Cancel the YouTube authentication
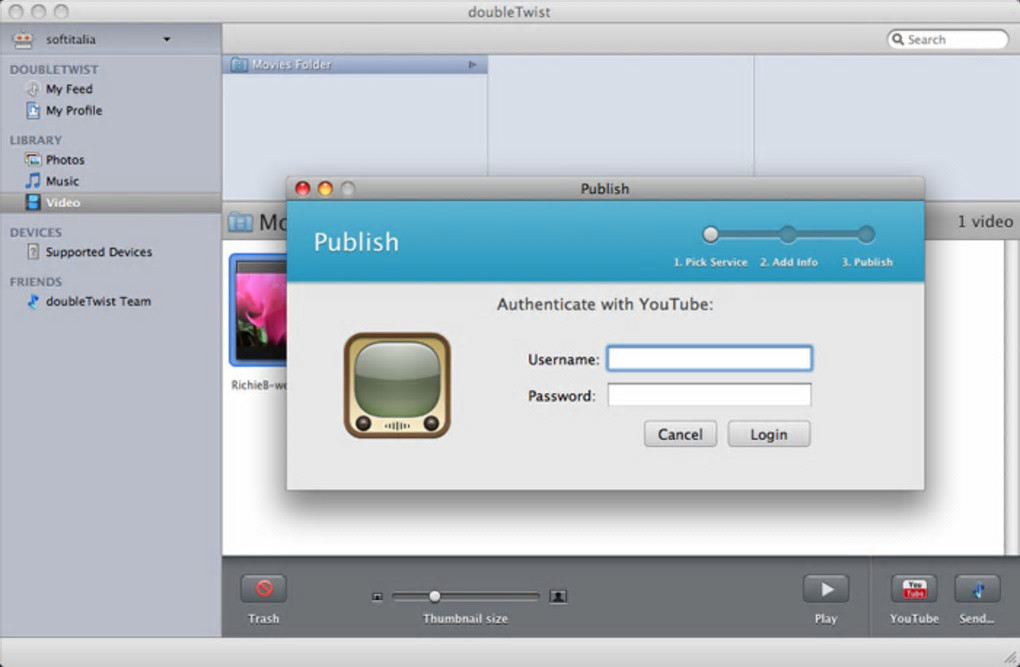This screenshot has height=667, width=1020. click(x=680, y=434)
